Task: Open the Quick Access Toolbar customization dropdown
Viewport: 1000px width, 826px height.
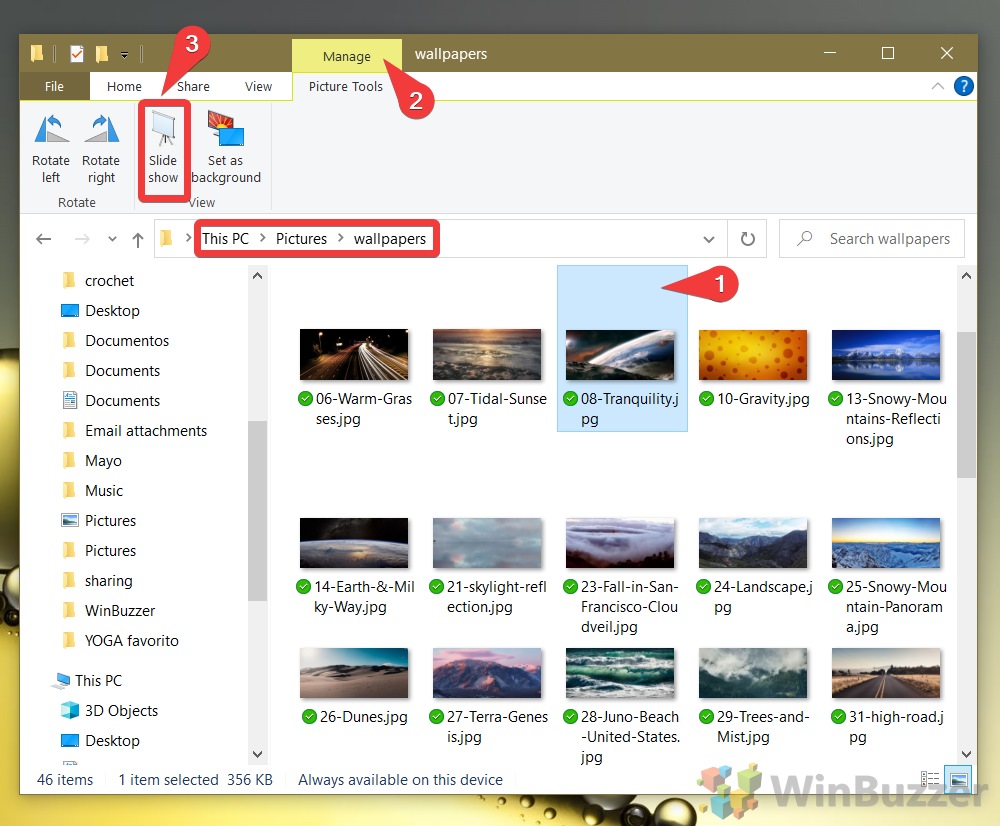Action: pos(122,53)
